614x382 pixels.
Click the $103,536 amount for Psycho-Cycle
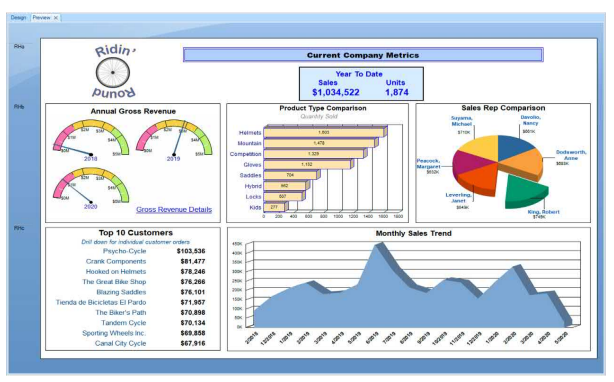(191, 251)
